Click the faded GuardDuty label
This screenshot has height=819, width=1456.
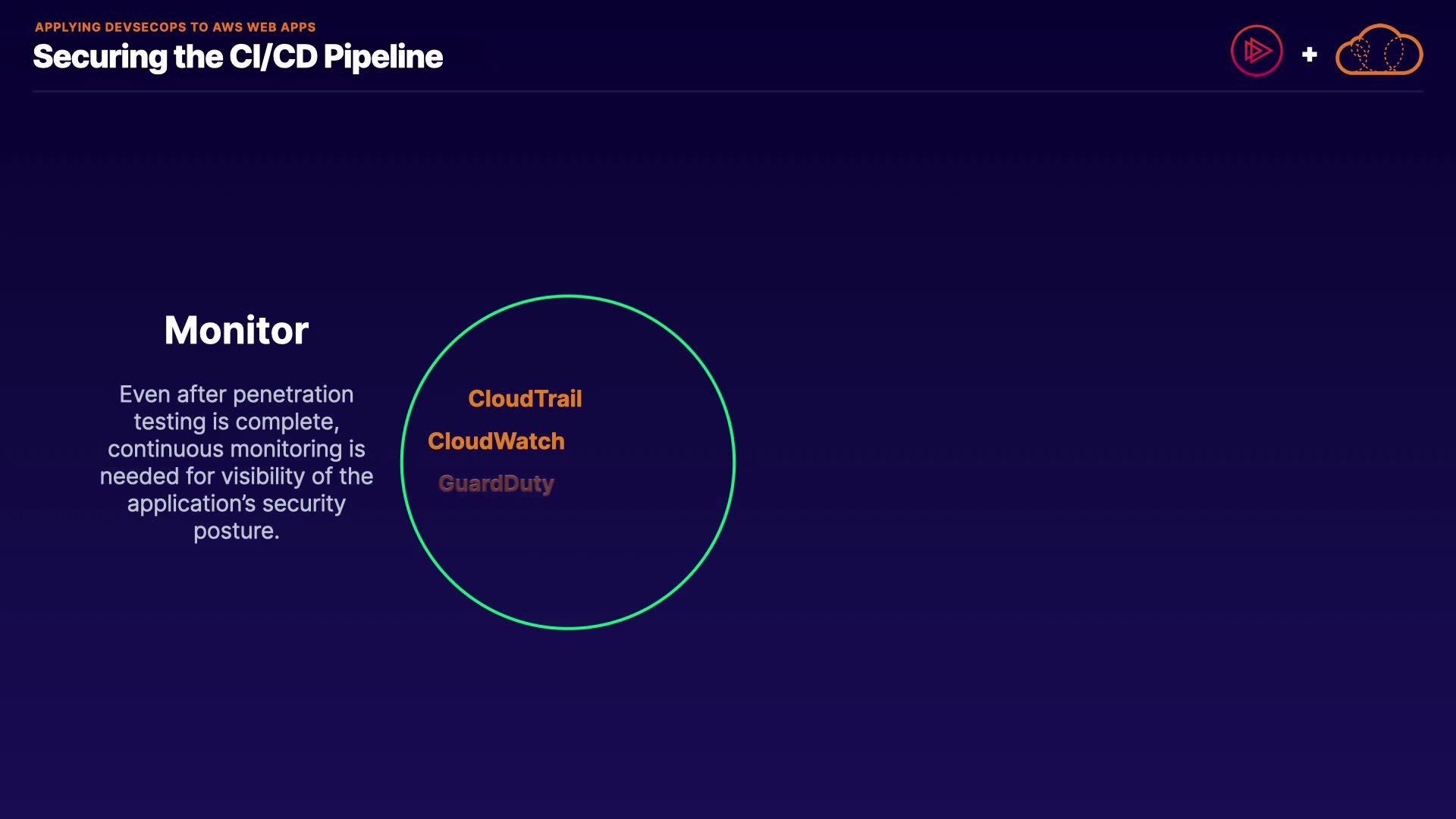pos(496,484)
